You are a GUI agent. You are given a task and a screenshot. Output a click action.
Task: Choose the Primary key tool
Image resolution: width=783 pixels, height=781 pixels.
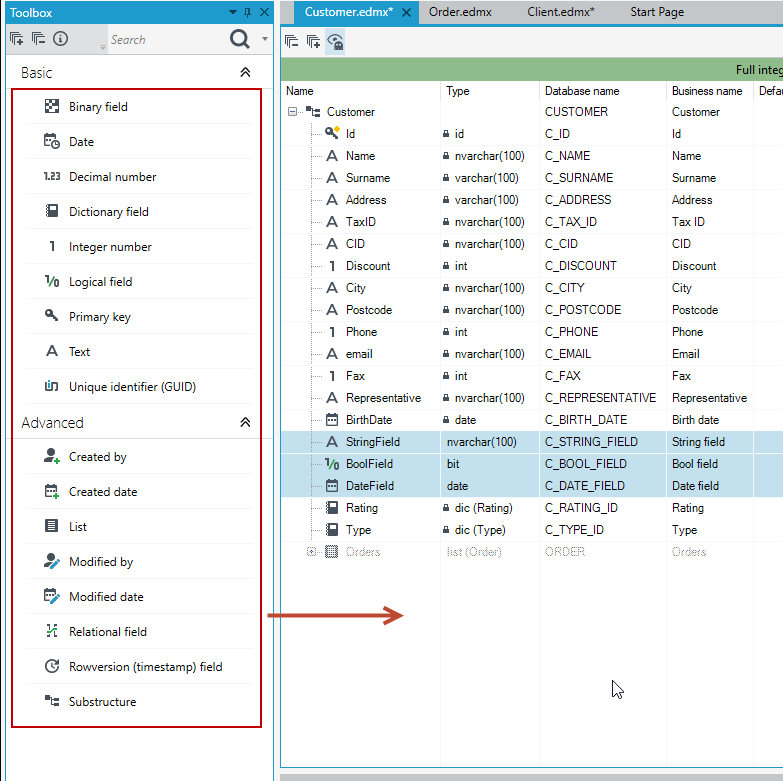(x=139, y=316)
